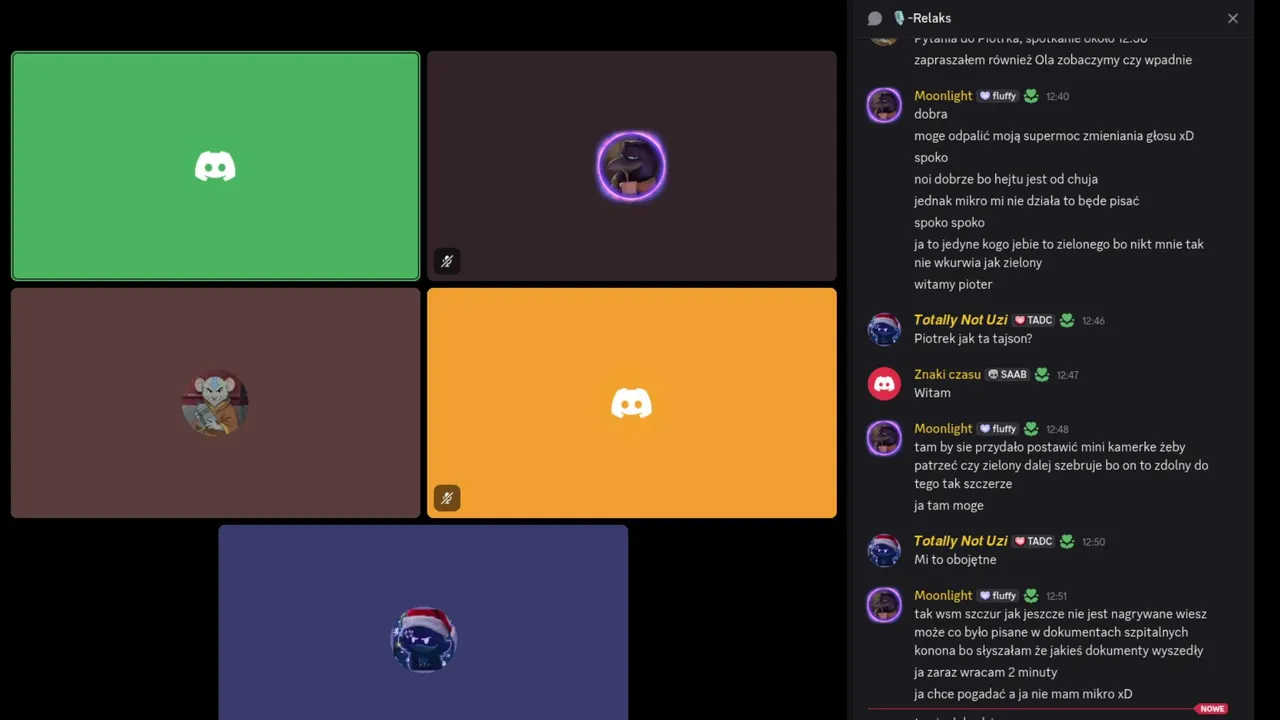
Task: Click fluffy tag on Moonlight's 12:51 message
Action: click(998, 596)
